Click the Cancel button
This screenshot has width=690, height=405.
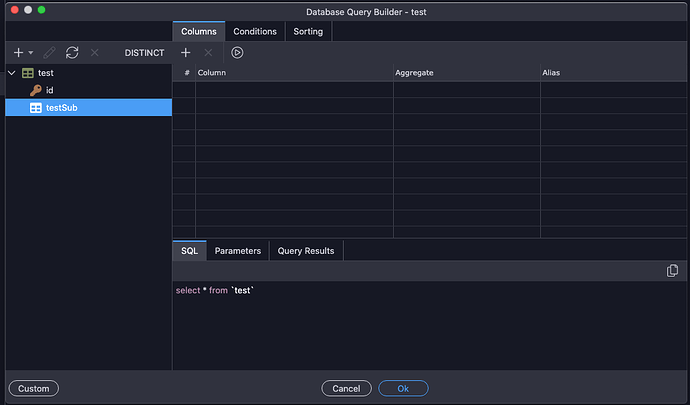click(346, 389)
